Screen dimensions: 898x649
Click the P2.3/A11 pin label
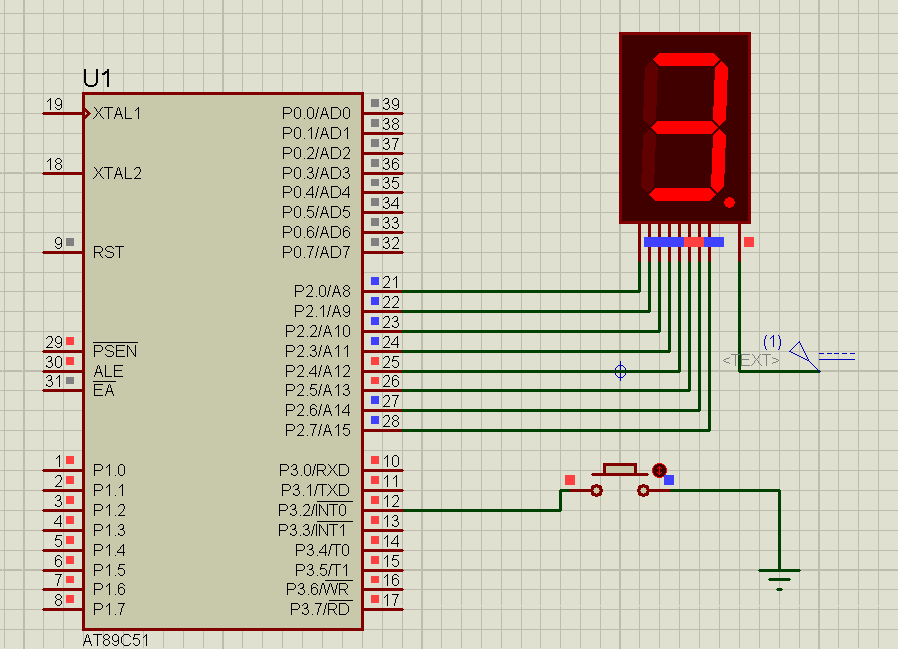pyautogui.click(x=318, y=351)
